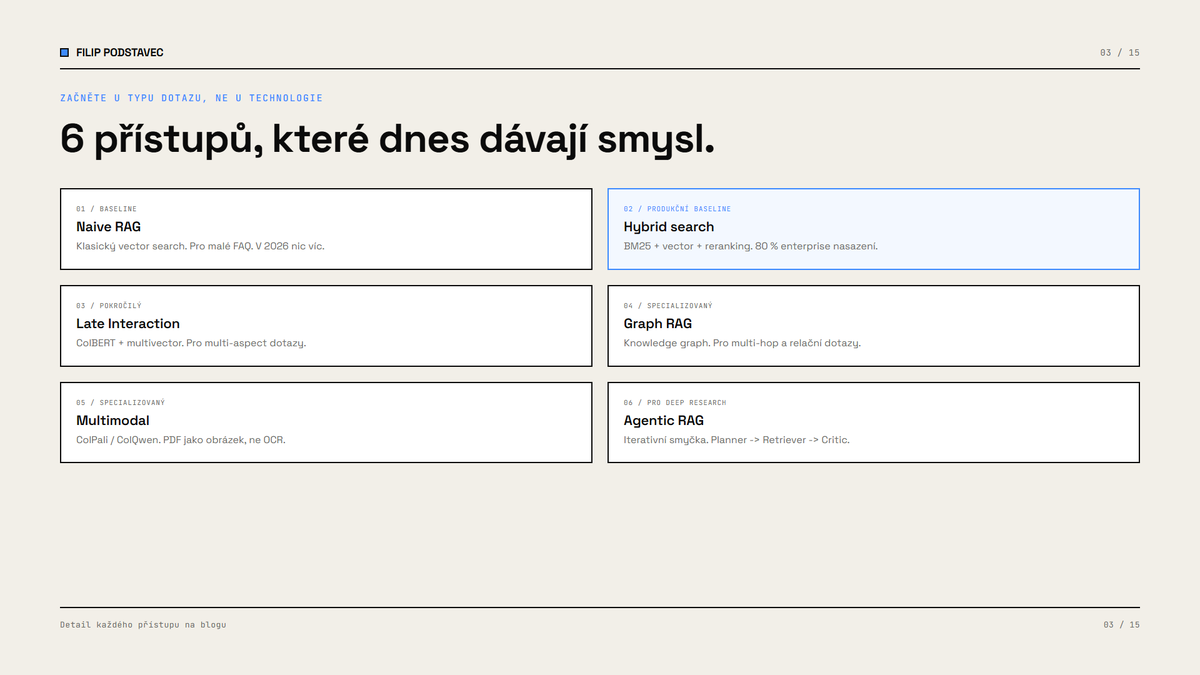Click the label 02 / PRODUKČNÍ BASELINE
1200x675 pixels.
677,209
